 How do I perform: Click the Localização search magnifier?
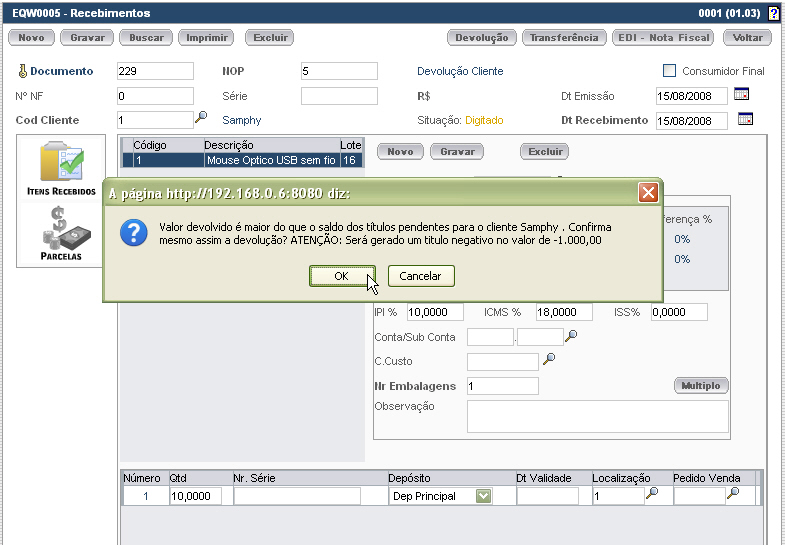pos(652,495)
